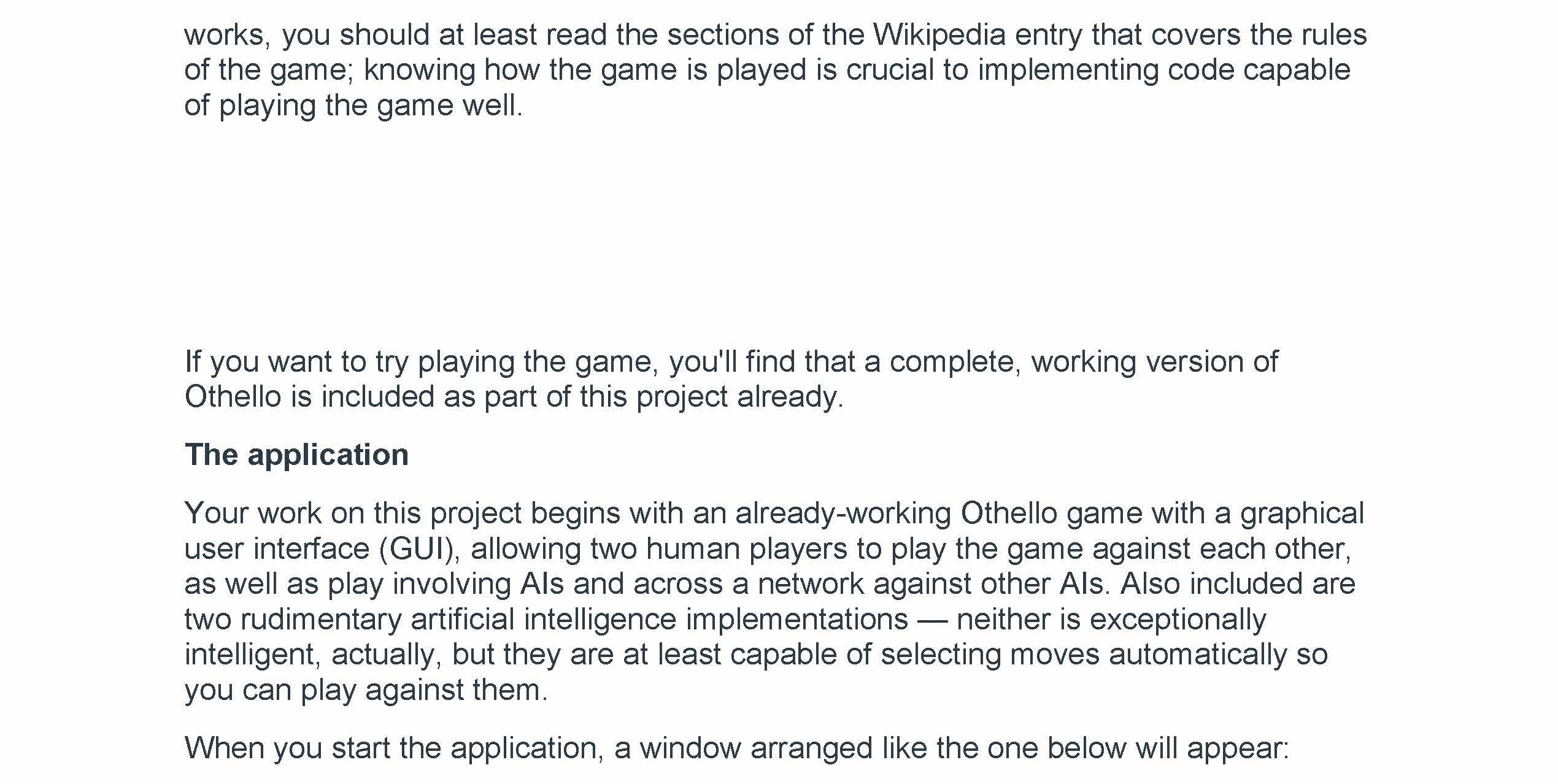The width and height of the screenshot is (1558, 784).
Task: Click the line starting "When you start"
Action: pyautogui.click(x=736, y=748)
